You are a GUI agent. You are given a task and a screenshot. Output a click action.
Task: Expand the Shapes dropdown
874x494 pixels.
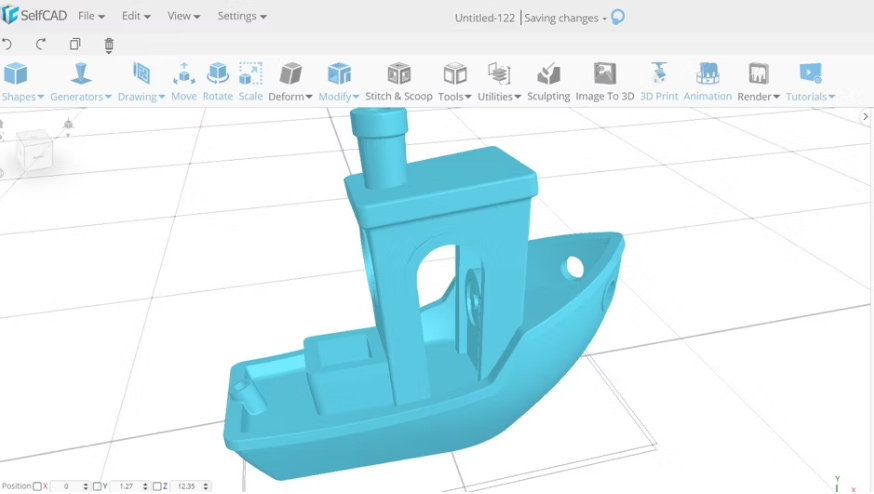pyautogui.click(x=22, y=82)
